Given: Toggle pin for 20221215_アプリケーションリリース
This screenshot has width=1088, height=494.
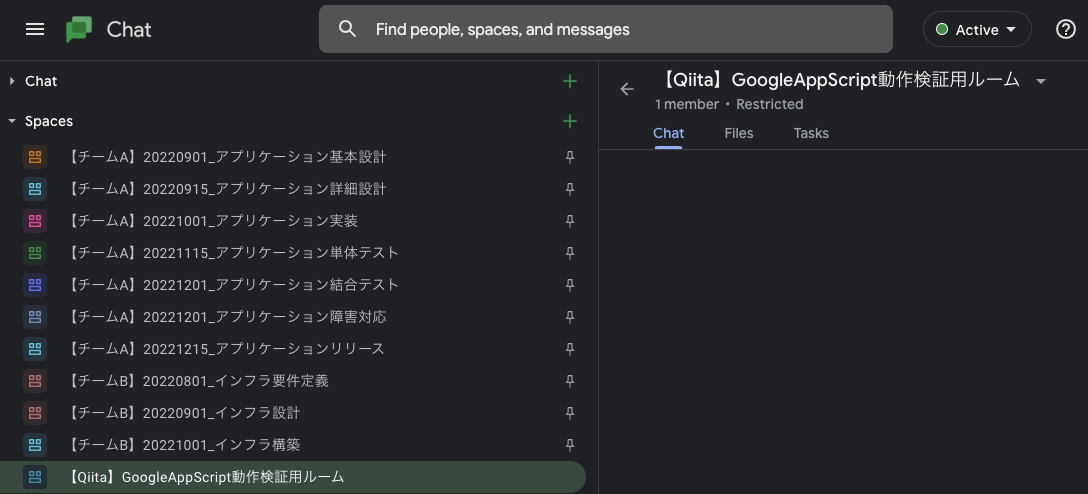Looking at the screenshot, I should (570, 349).
